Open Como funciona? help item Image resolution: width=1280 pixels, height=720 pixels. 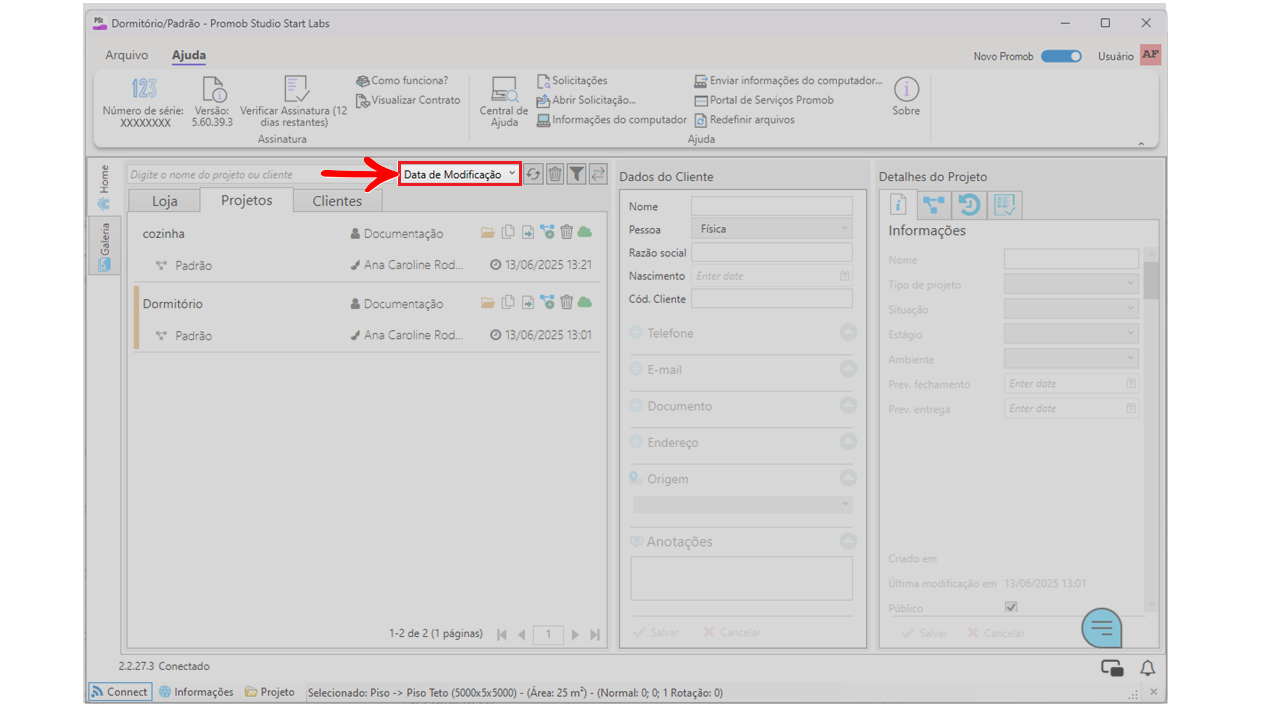coord(403,81)
